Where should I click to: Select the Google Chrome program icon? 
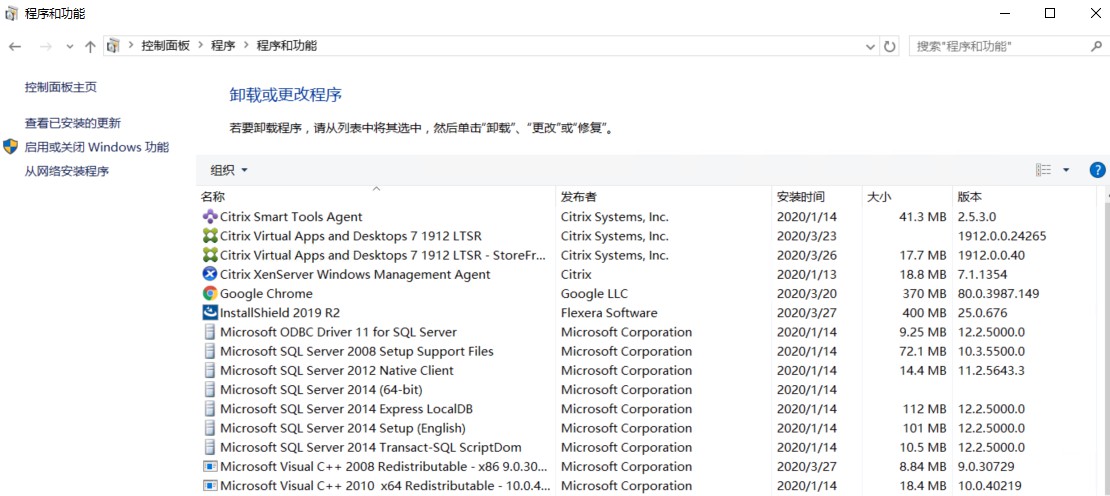pos(210,294)
